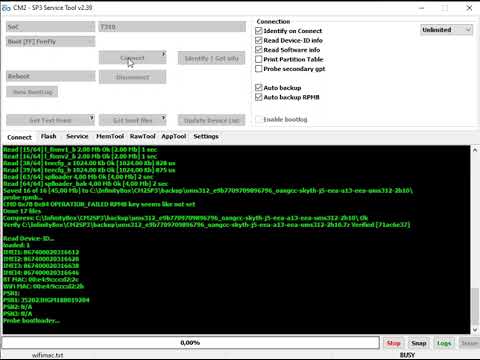Click the Snap button
480x360 pixels.
pyautogui.click(x=419, y=343)
